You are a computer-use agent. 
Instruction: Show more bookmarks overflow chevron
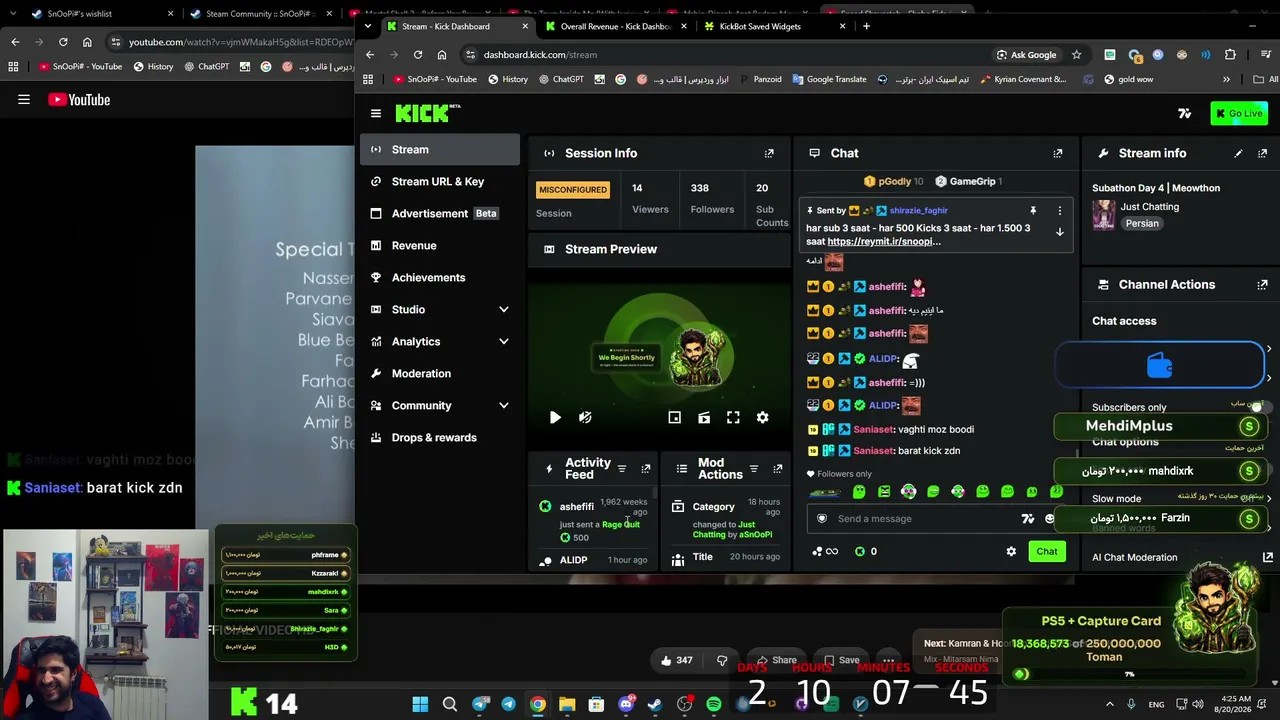pyautogui.click(x=1226, y=80)
